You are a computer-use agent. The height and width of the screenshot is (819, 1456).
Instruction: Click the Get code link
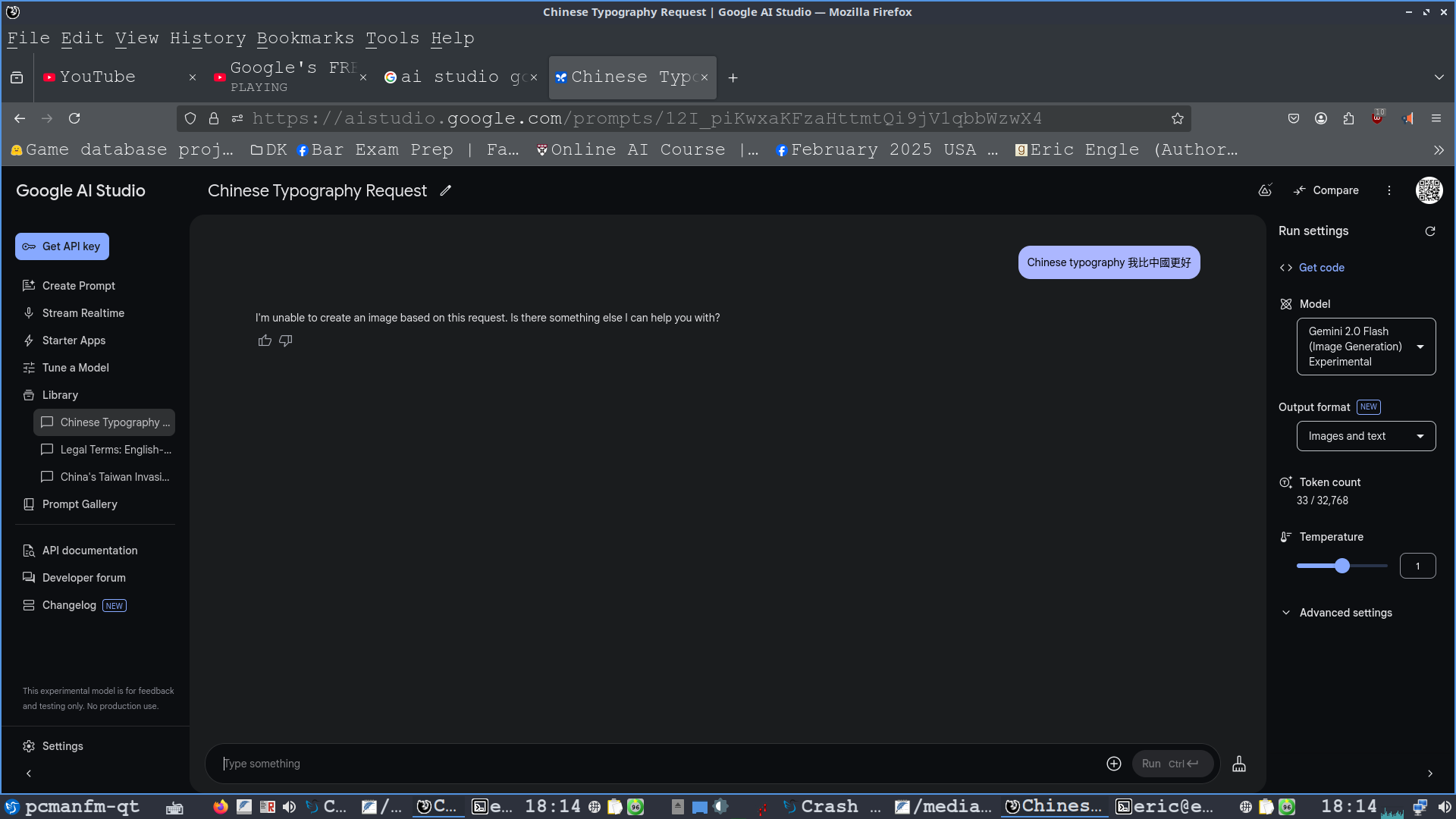(x=1321, y=268)
